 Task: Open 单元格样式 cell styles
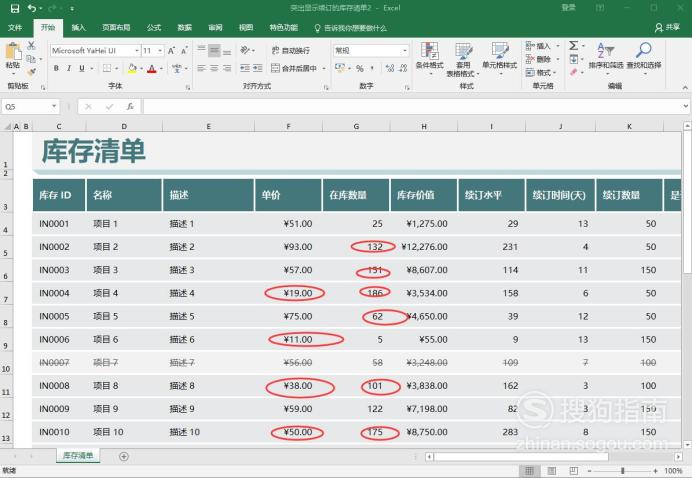(500, 58)
